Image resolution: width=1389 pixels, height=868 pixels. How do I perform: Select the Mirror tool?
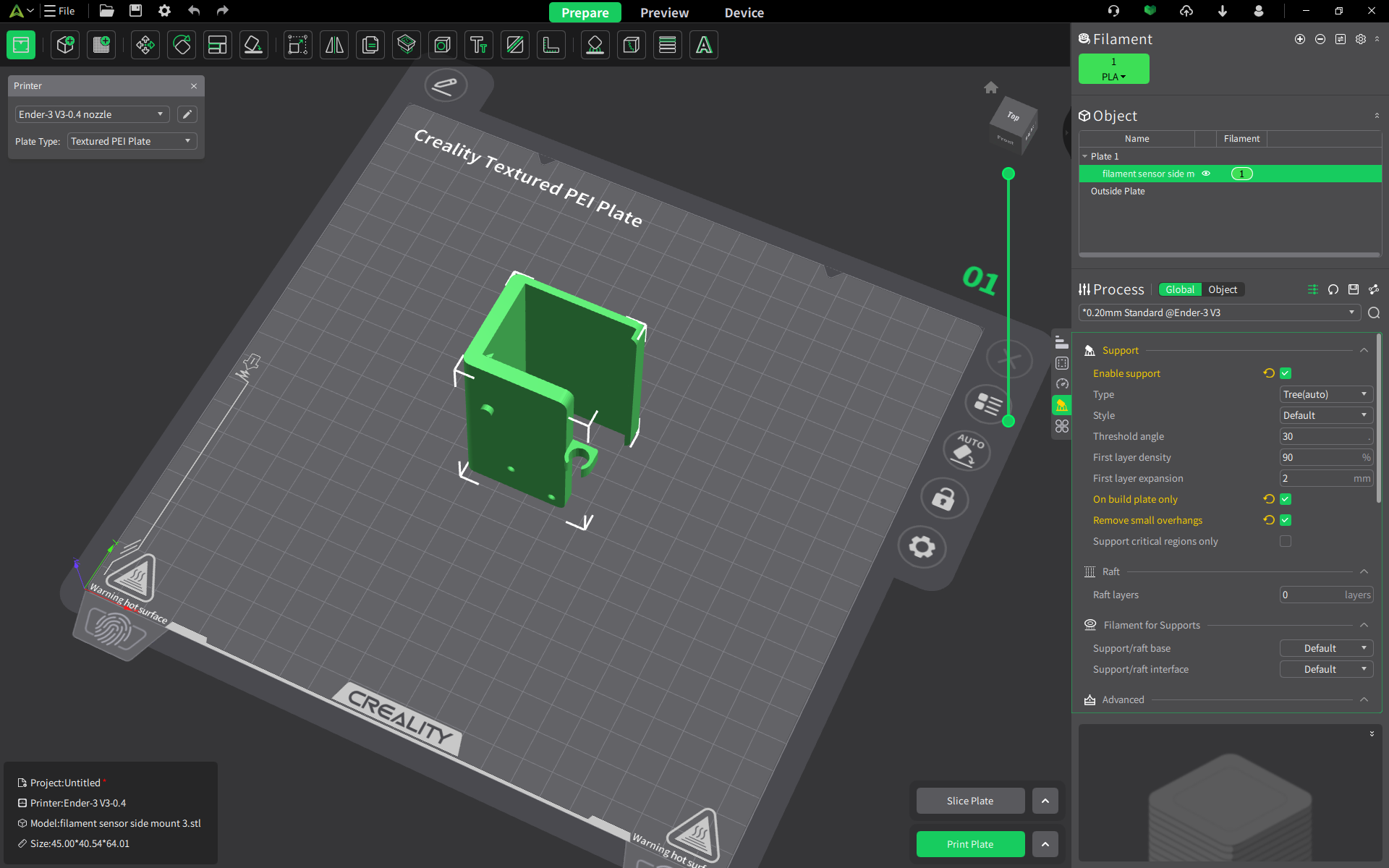pyautogui.click(x=334, y=45)
